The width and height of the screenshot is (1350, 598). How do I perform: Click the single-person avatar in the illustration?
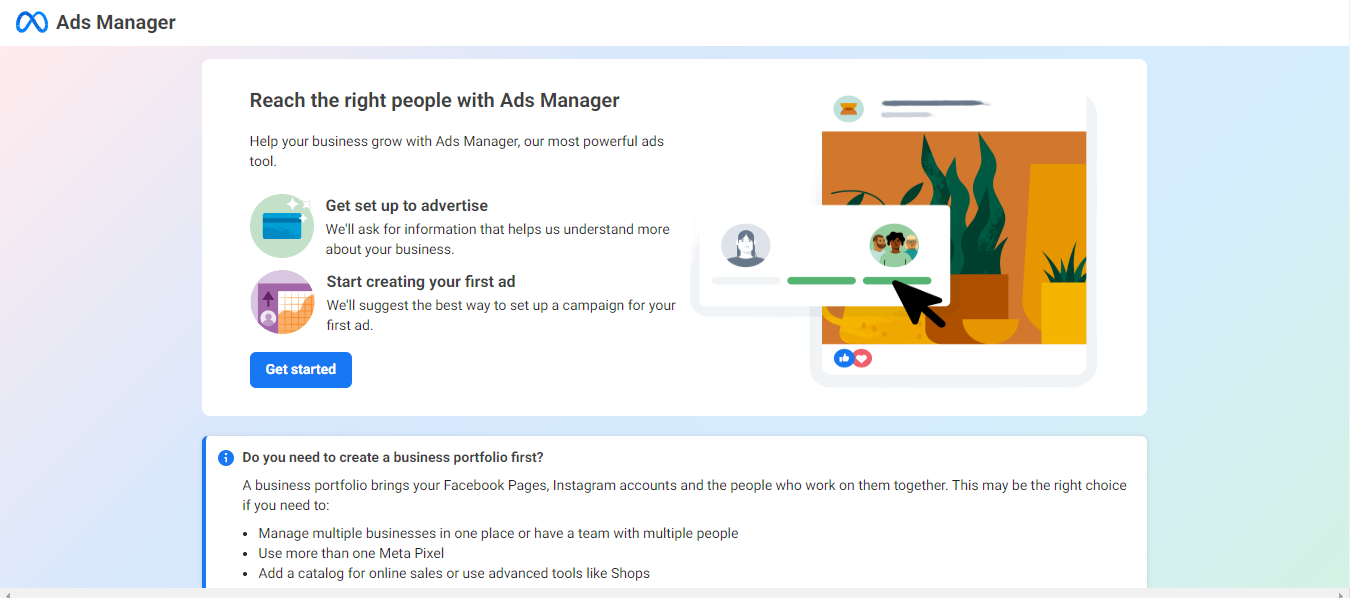(747, 246)
